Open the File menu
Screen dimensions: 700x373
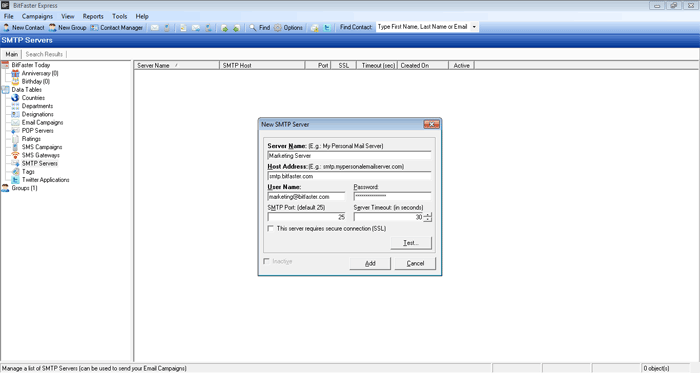[x=8, y=16]
